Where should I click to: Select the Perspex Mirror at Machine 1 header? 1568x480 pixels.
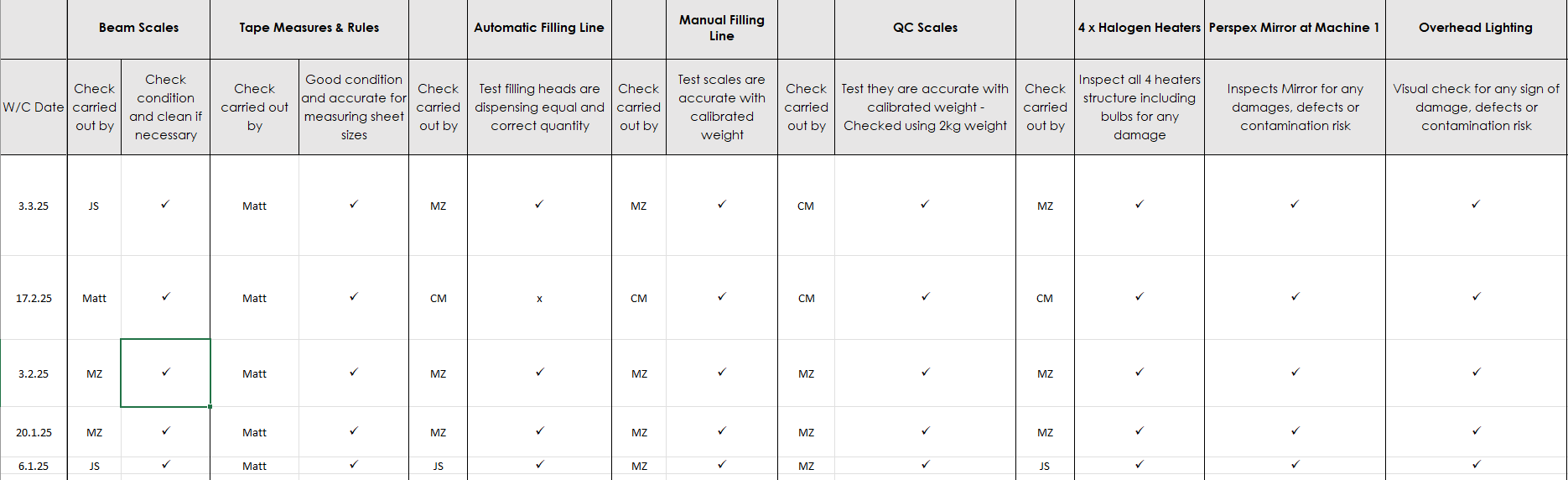point(1294,28)
